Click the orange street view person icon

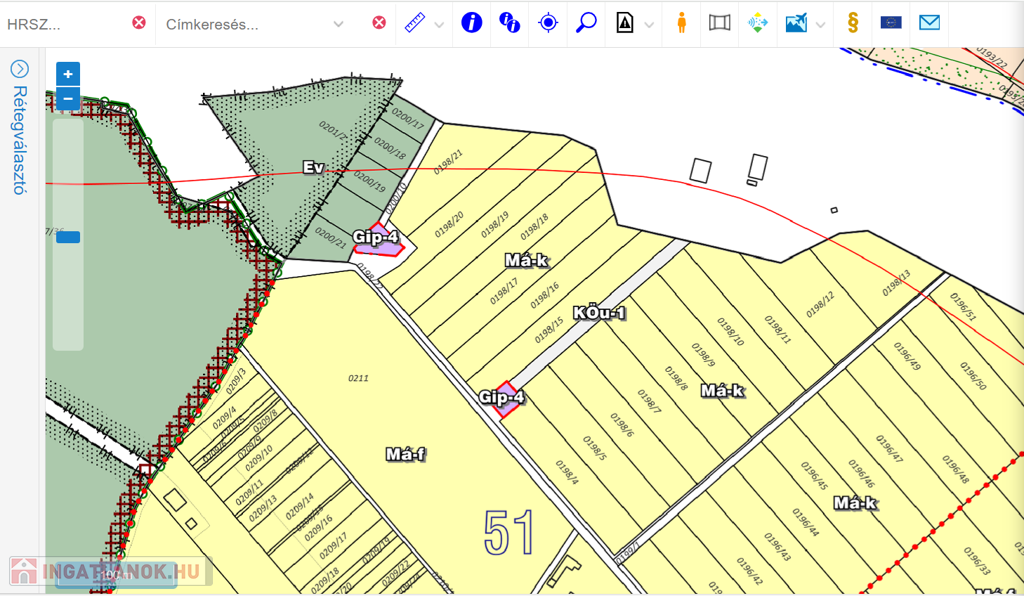coord(681,23)
